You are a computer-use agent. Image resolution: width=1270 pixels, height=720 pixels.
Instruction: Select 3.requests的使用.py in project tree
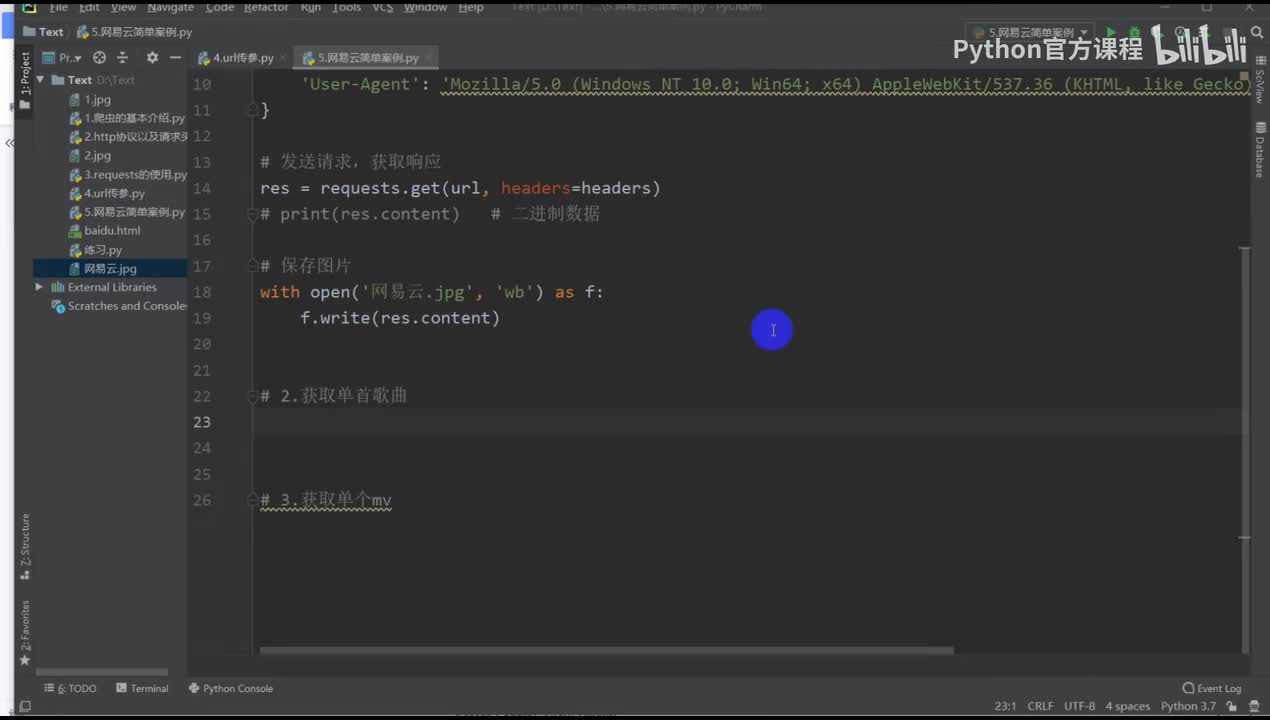pos(127,175)
